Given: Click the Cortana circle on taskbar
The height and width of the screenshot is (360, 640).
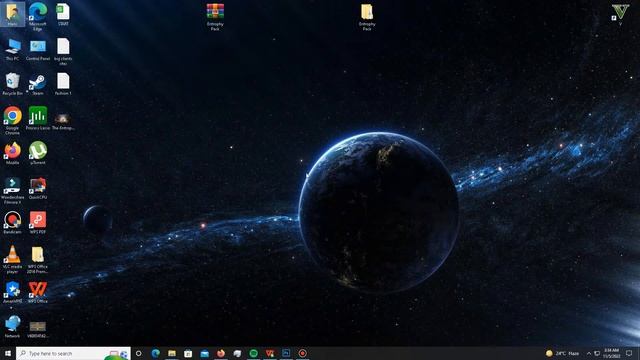Looking at the screenshot, I should click(x=138, y=353).
